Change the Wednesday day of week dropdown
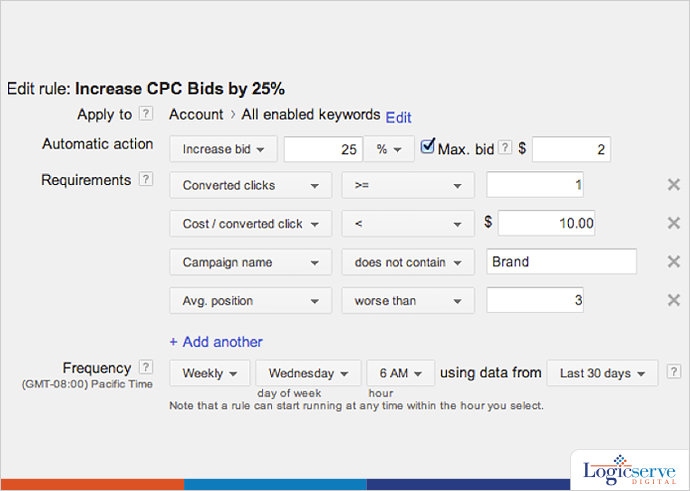 (x=308, y=373)
